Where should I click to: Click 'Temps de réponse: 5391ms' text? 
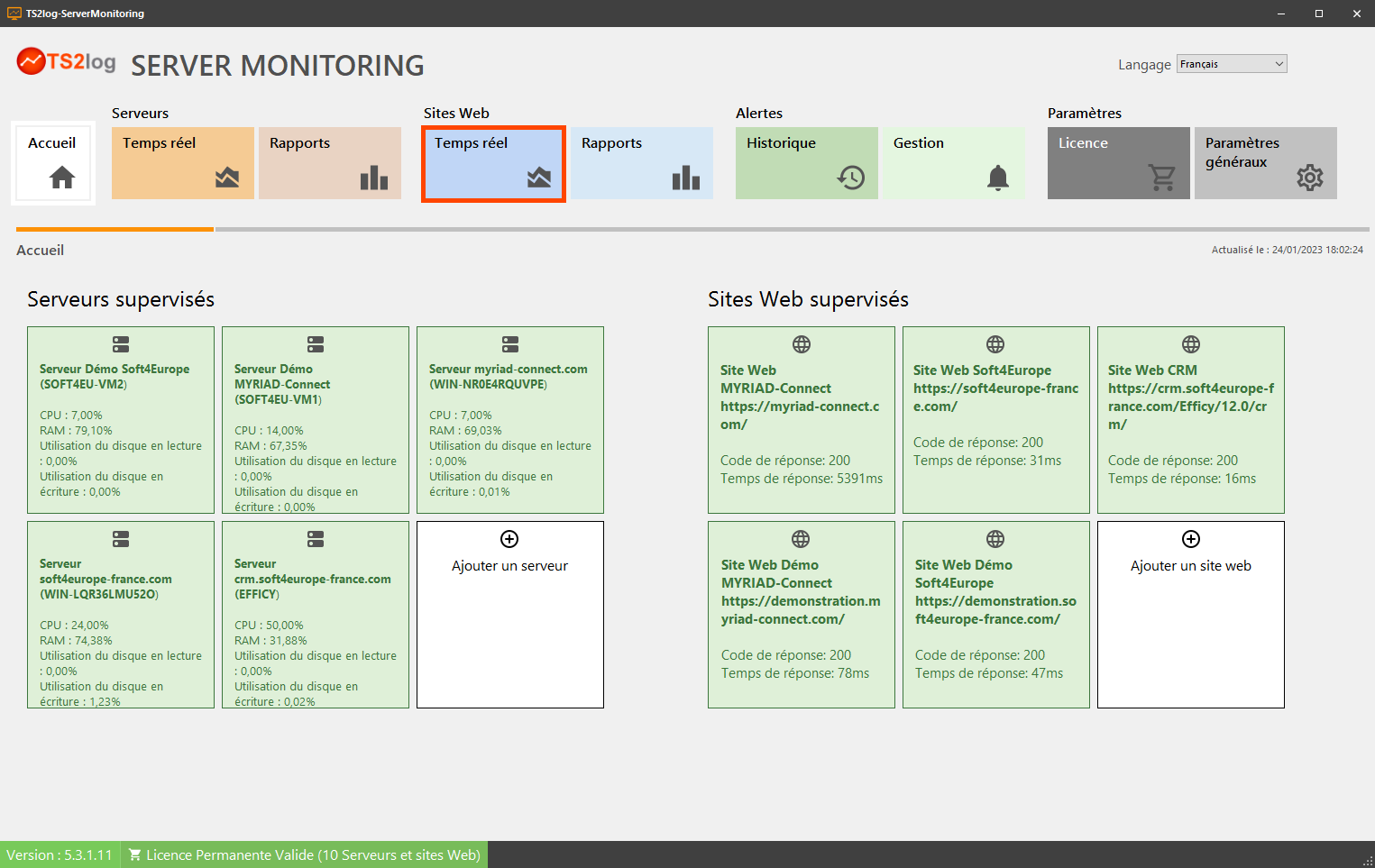point(802,479)
